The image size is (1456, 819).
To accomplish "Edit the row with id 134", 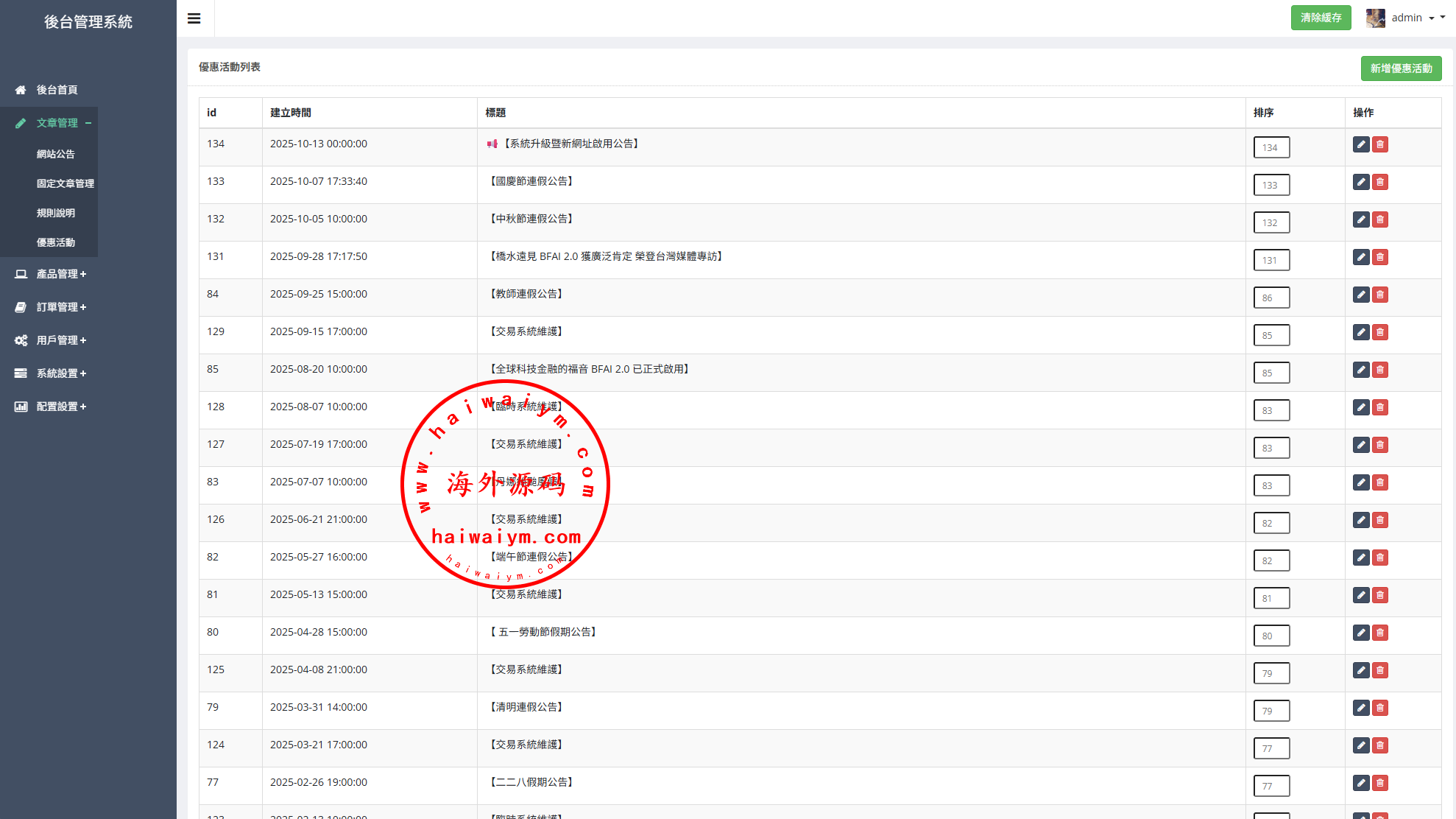I will point(1361,144).
